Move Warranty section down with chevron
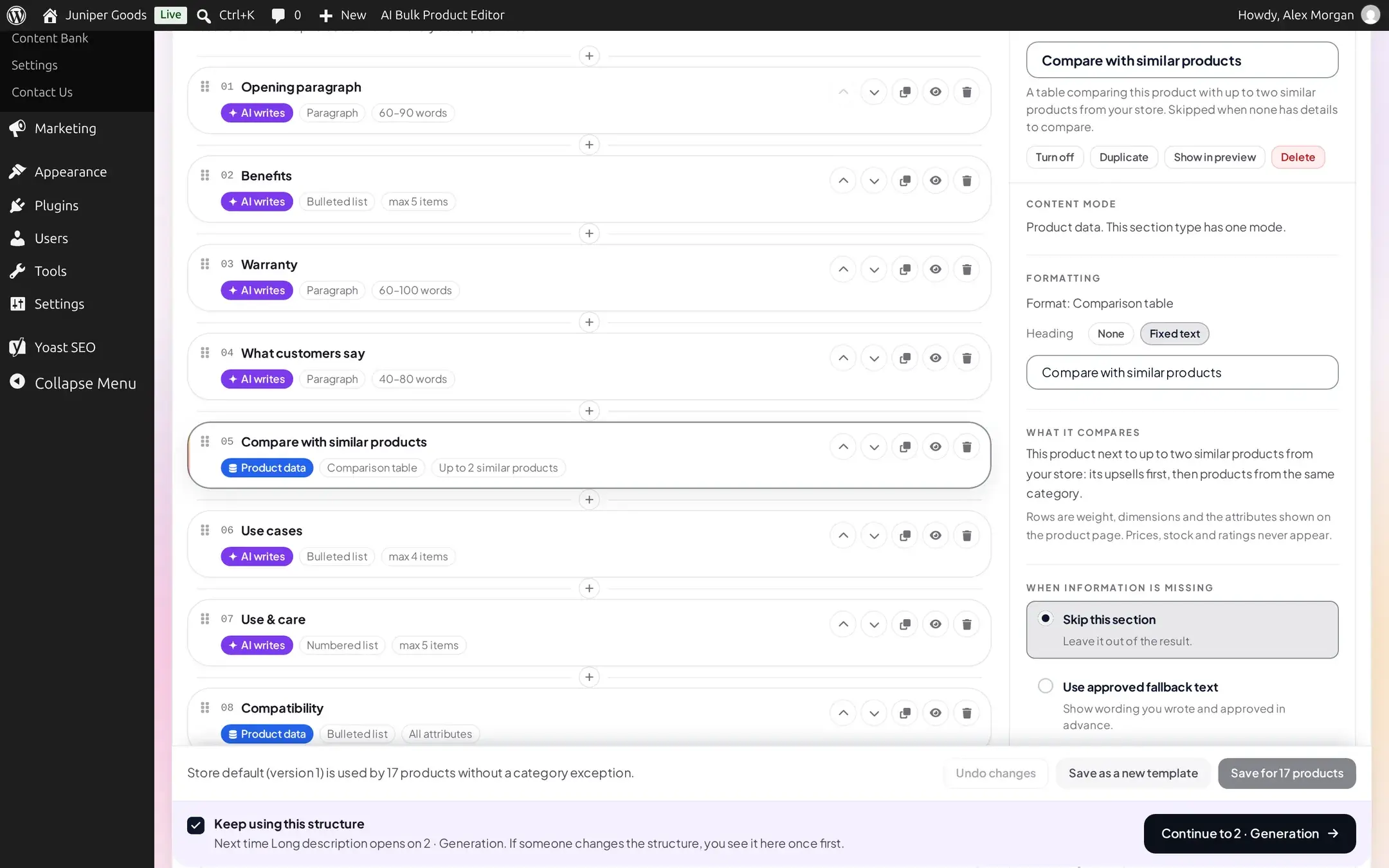Viewport: 1389px width, 868px height. tap(874, 269)
